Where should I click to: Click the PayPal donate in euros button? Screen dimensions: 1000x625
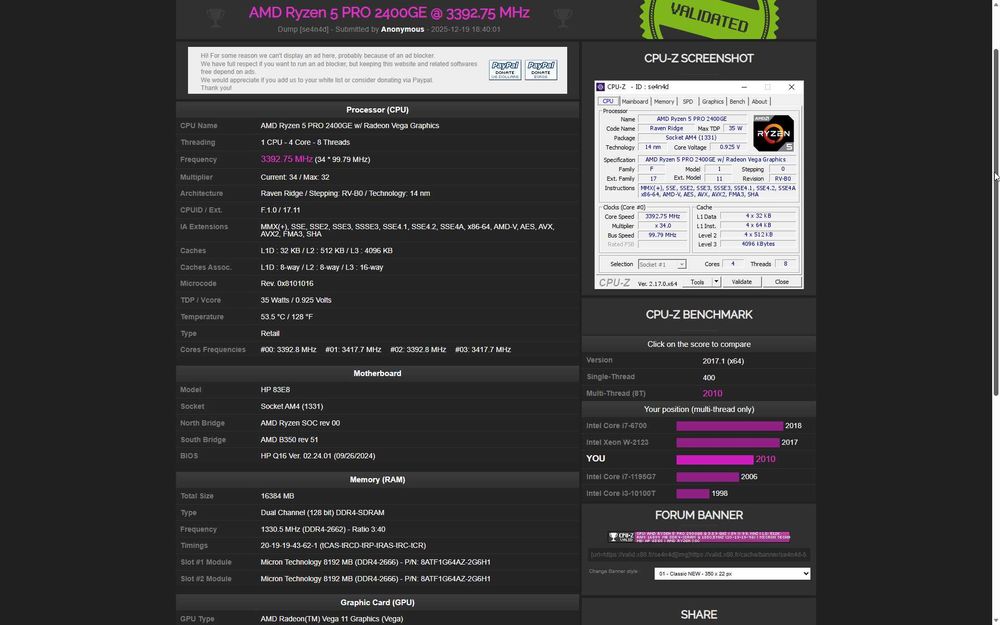(541, 70)
